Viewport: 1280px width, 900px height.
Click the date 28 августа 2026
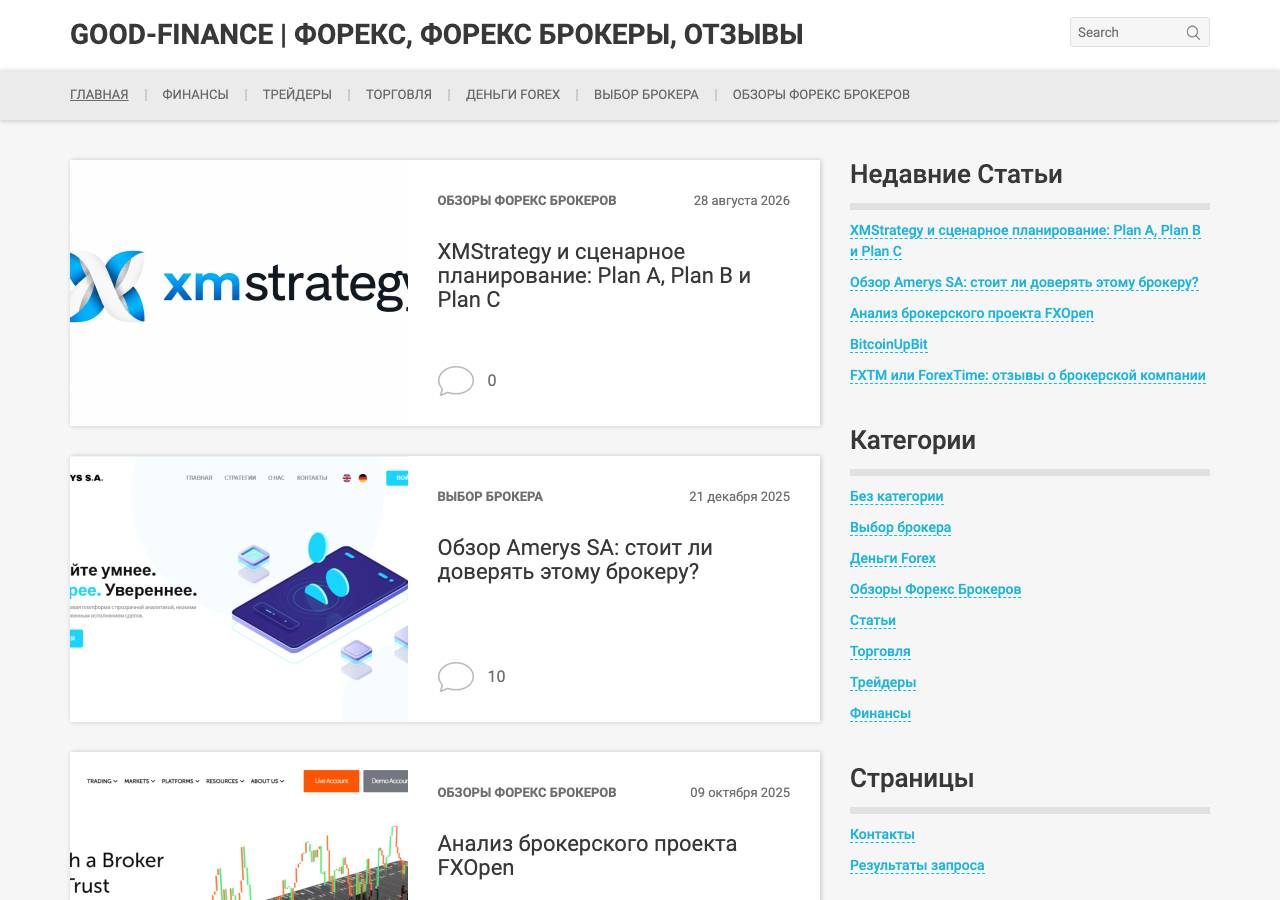(x=742, y=200)
